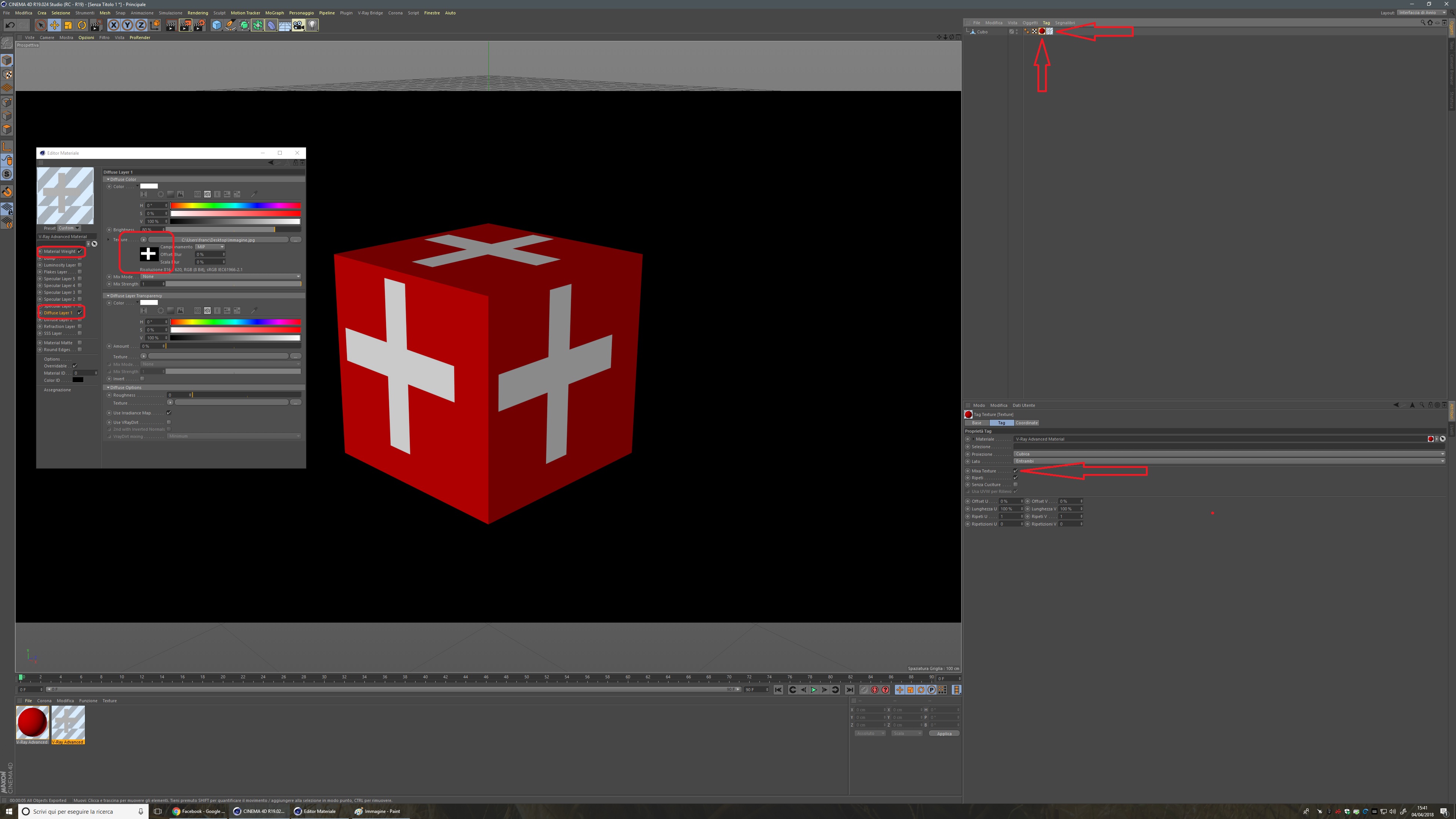Open the Mix Mode None dropdown
Screen dimensions: 1456x819
(220, 276)
